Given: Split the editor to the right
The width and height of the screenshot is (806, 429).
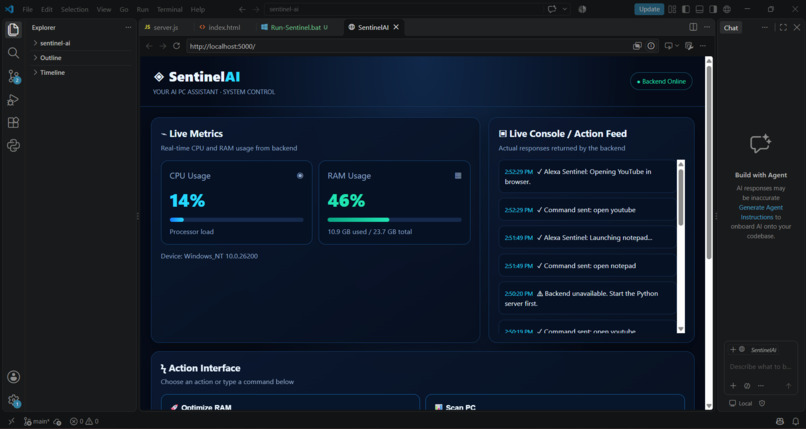Looking at the screenshot, I should coord(693,27).
